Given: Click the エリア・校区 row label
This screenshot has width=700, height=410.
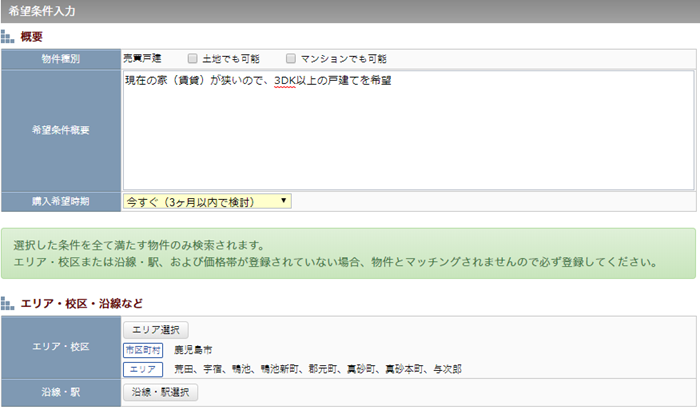Looking at the screenshot, I should coord(61,347).
